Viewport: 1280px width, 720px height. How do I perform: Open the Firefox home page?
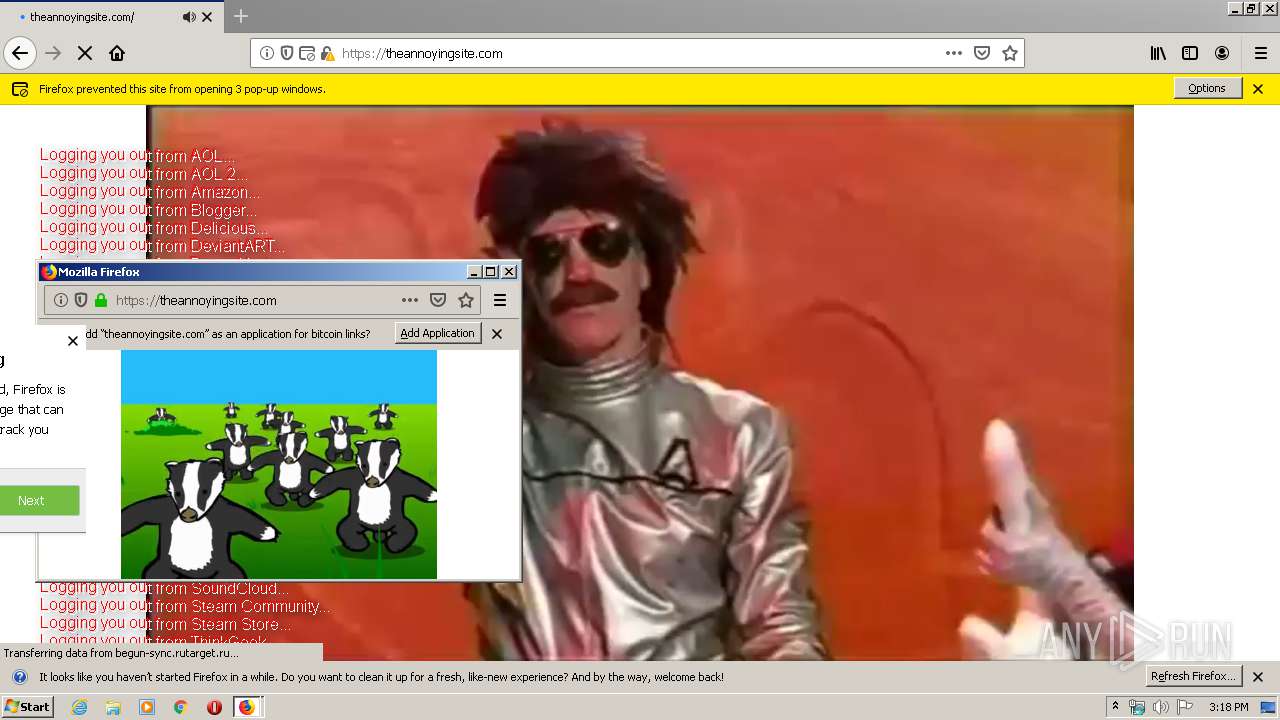point(117,53)
